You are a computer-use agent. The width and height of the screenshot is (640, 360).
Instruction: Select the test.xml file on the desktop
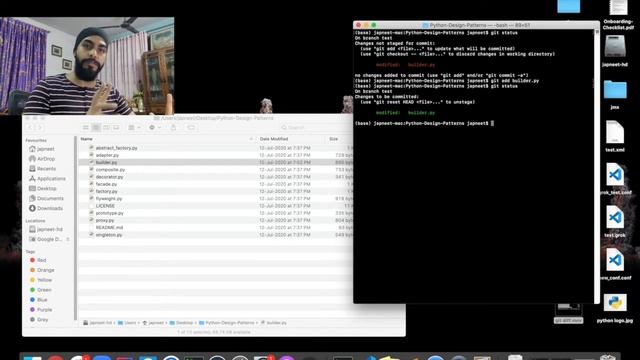[x=615, y=136]
